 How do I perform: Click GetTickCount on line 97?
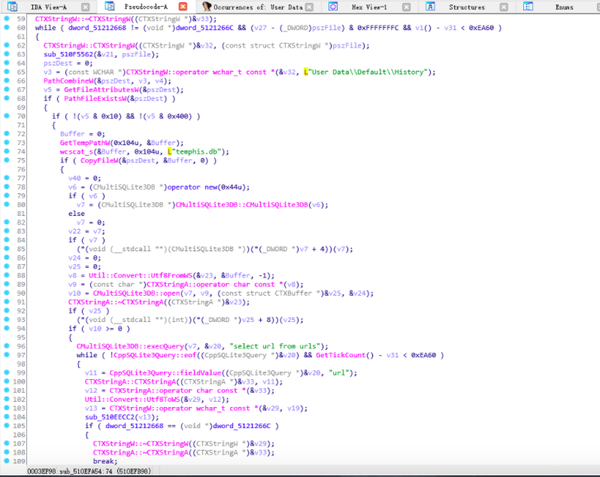[341, 355]
